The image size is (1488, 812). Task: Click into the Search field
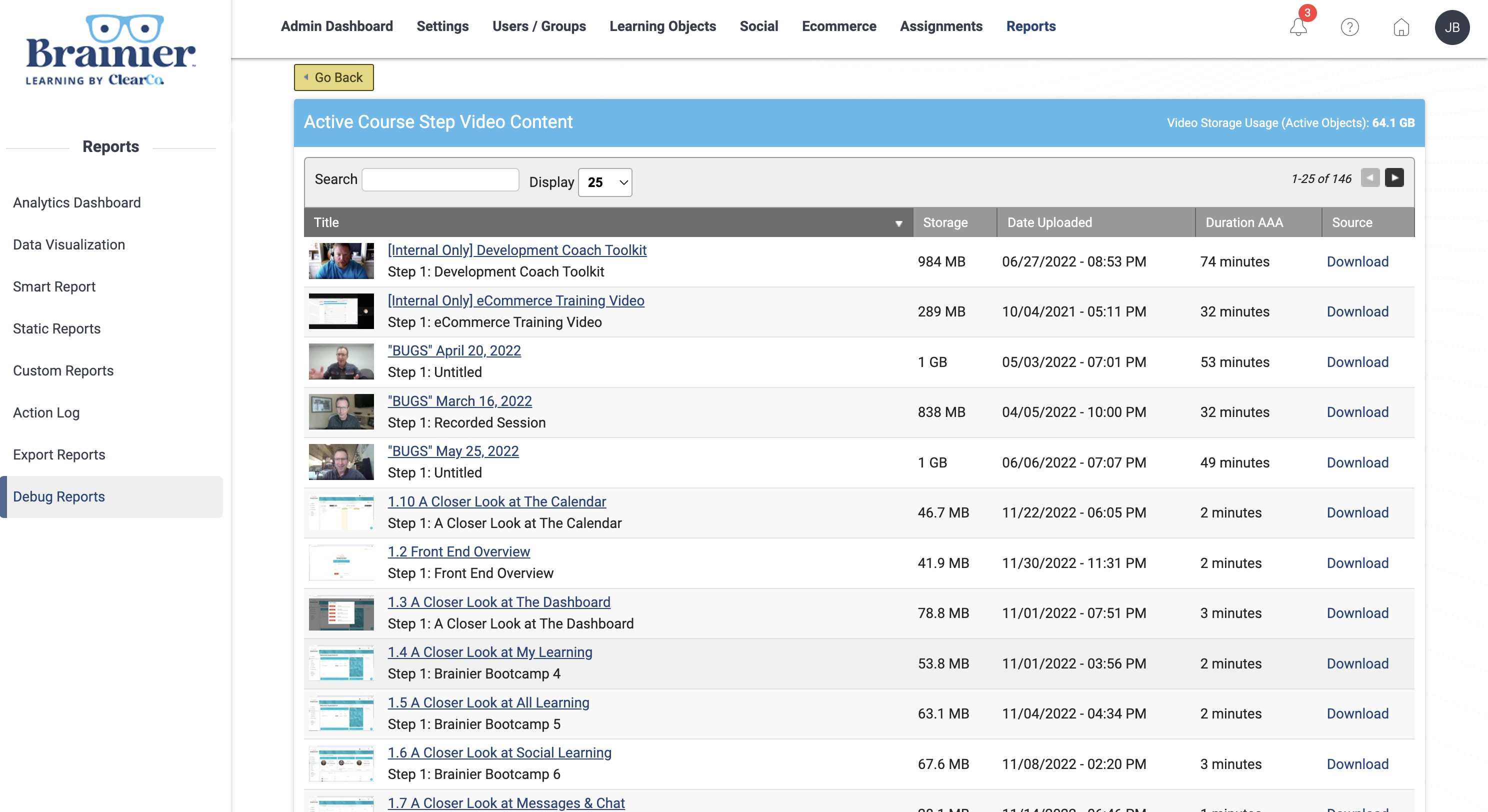point(440,179)
